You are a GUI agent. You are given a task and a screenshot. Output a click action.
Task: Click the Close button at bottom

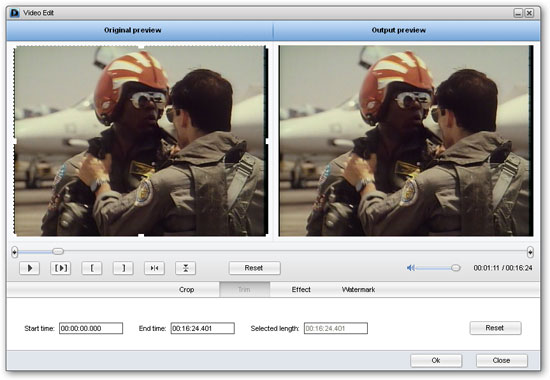502,360
